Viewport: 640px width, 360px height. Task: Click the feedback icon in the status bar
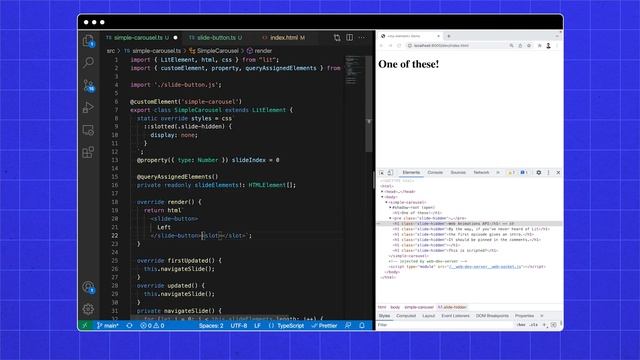[x=348, y=325]
